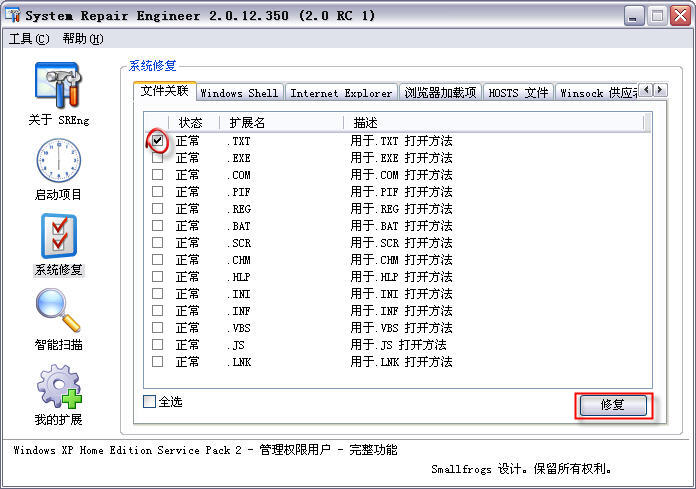Open the 工具(C) menu
Screen dimensions: 696x489
tap(29, 39)
